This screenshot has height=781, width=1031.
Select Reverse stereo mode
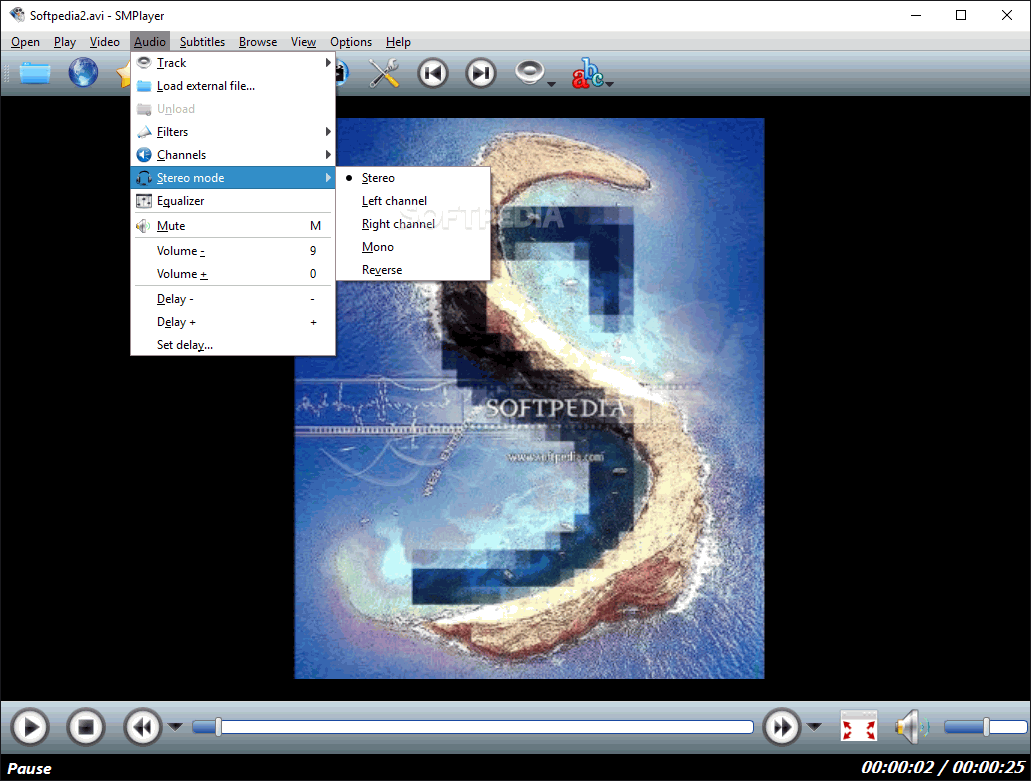[x=413, y=270]
